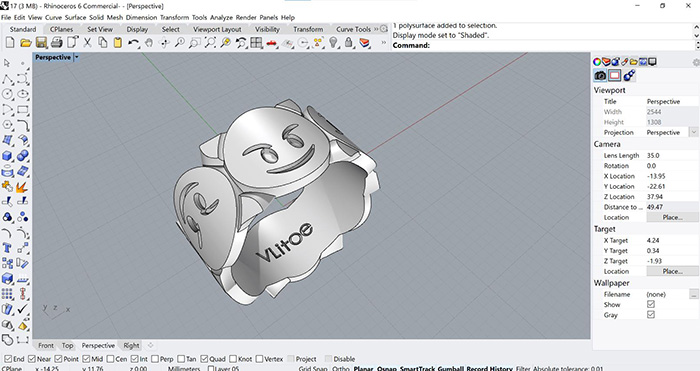This screenshot has height=371, width=700.
Task: Uncheck Wallpaper Show checkbox
Action: (651, 304)
